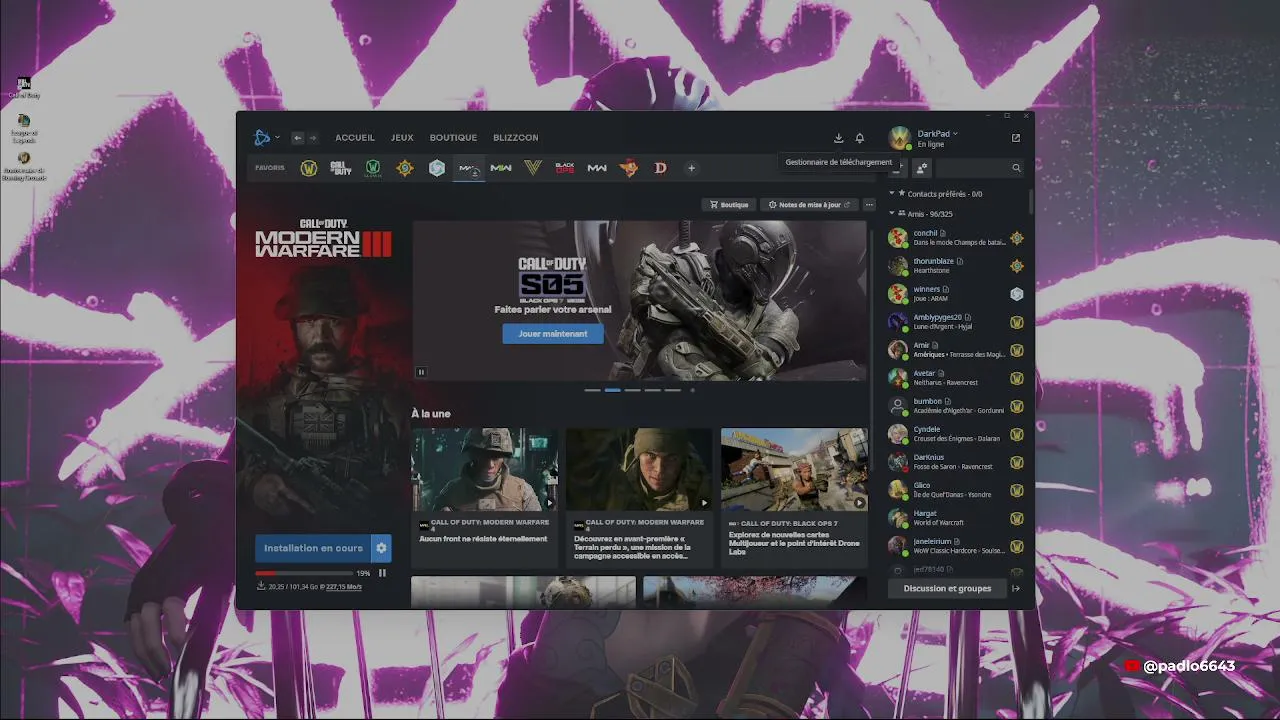Viewport: 1280px width, 720px height.
Task: Go forward with the right arrow
Action: (312, 138)
